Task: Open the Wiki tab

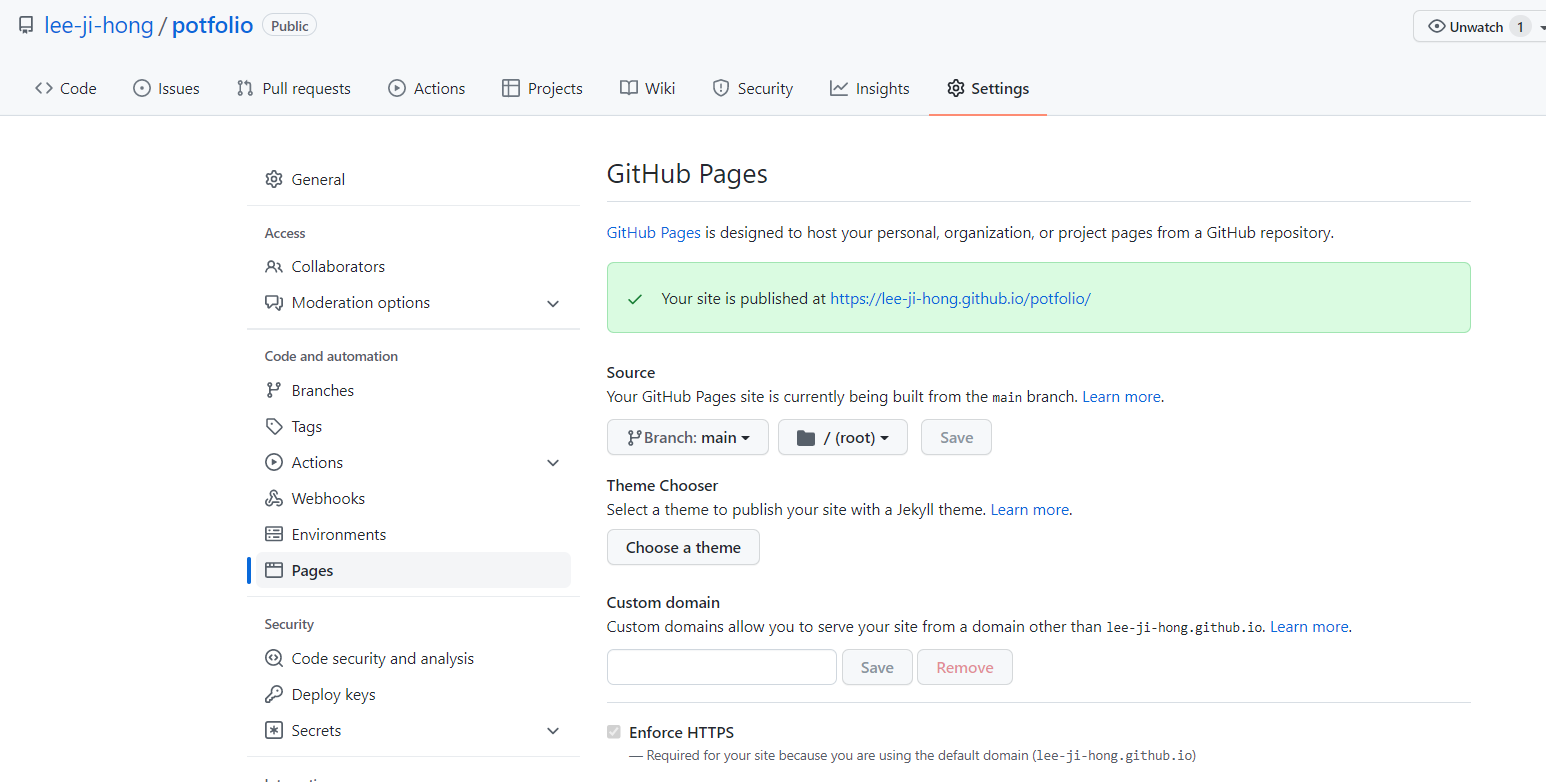Action: 647,88
